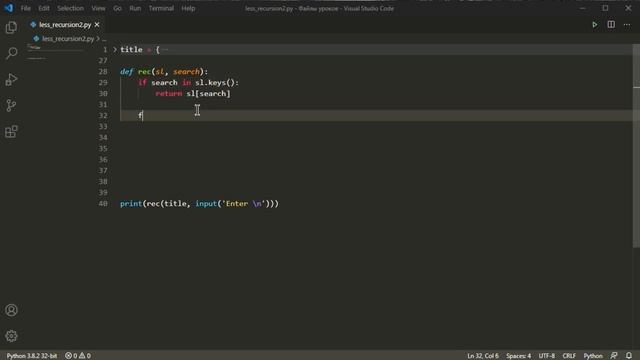
Task: Open the View menu
Action: [98, 8]
